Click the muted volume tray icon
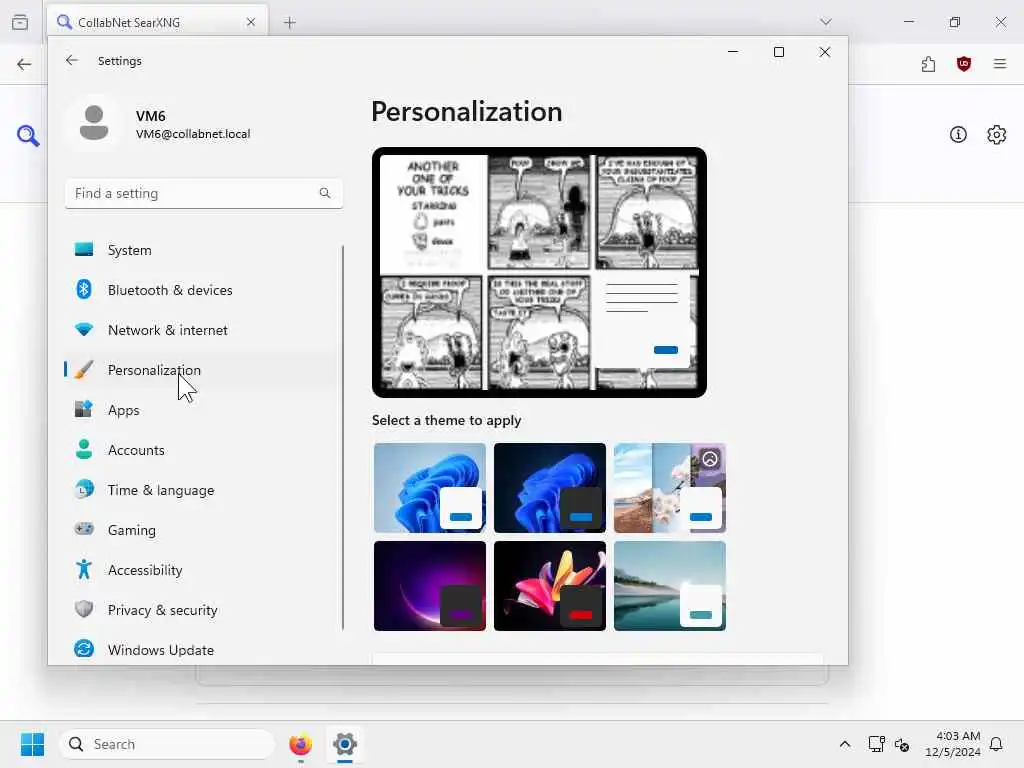1024x768 pixels. click(x=902, y=744)
